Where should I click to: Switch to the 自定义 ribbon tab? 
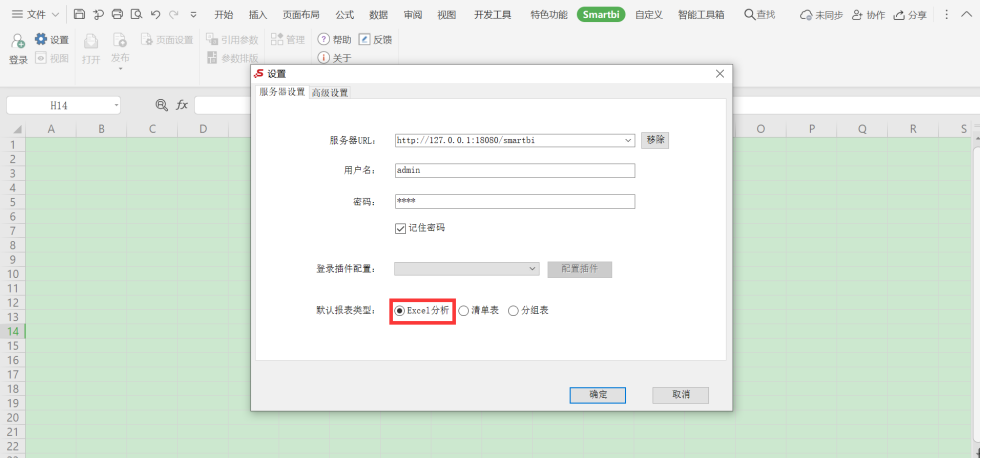click(649, 14)
